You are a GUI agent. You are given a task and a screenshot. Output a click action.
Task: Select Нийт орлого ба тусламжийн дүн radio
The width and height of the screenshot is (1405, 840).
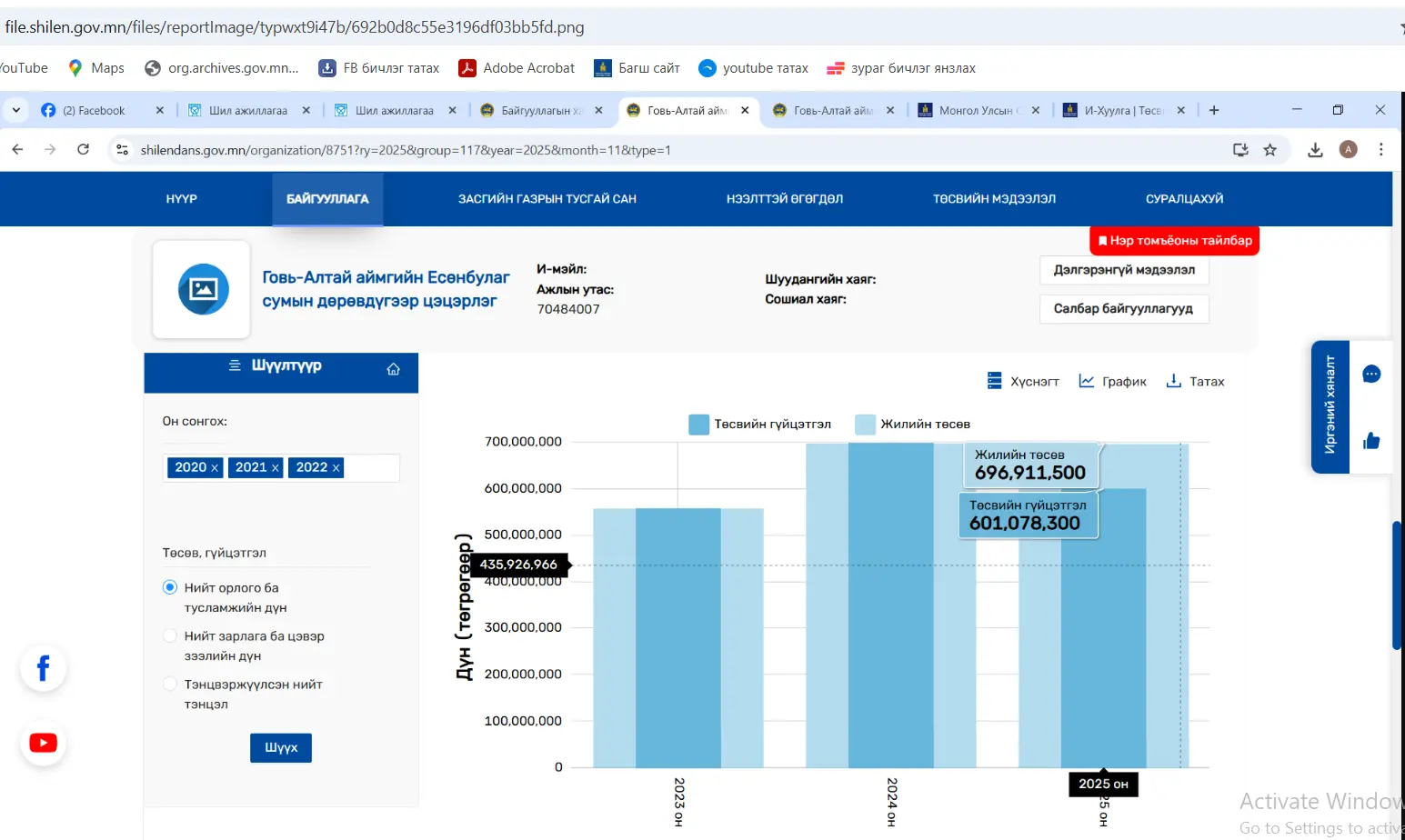point(170,587)
